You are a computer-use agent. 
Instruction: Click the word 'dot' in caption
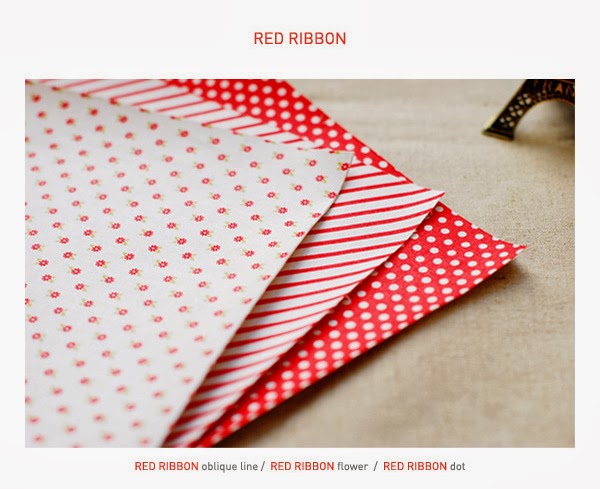(x=458, y=466)
